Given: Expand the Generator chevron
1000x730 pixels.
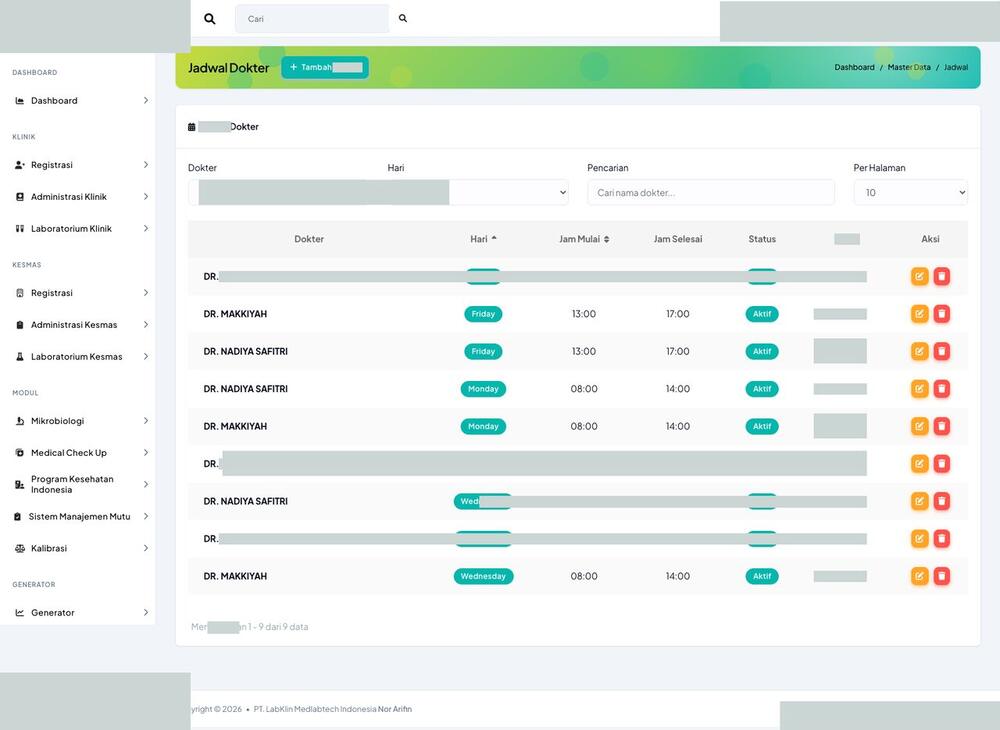Looking at the screenshot, I should click(145, 613).
